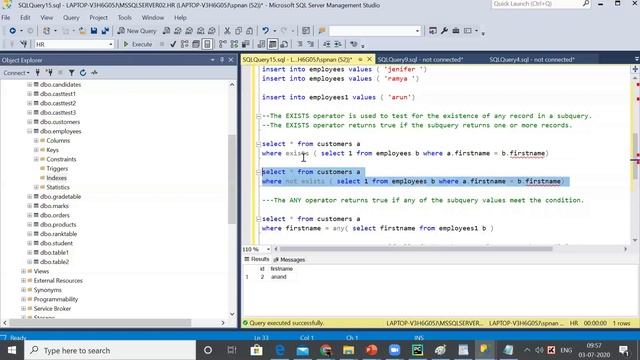640x360 pixels.
Task: Click the Undo arrow icon
Action: (266, 31)
